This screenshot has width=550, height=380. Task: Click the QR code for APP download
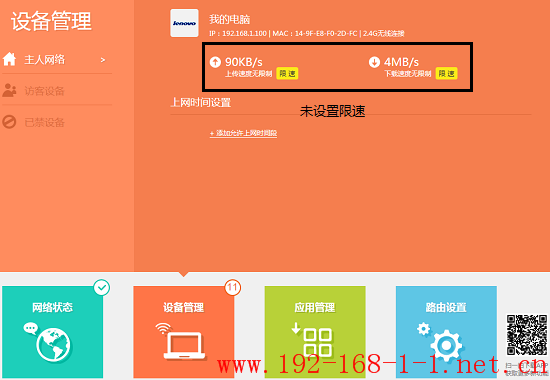click(x=527, y=335)
